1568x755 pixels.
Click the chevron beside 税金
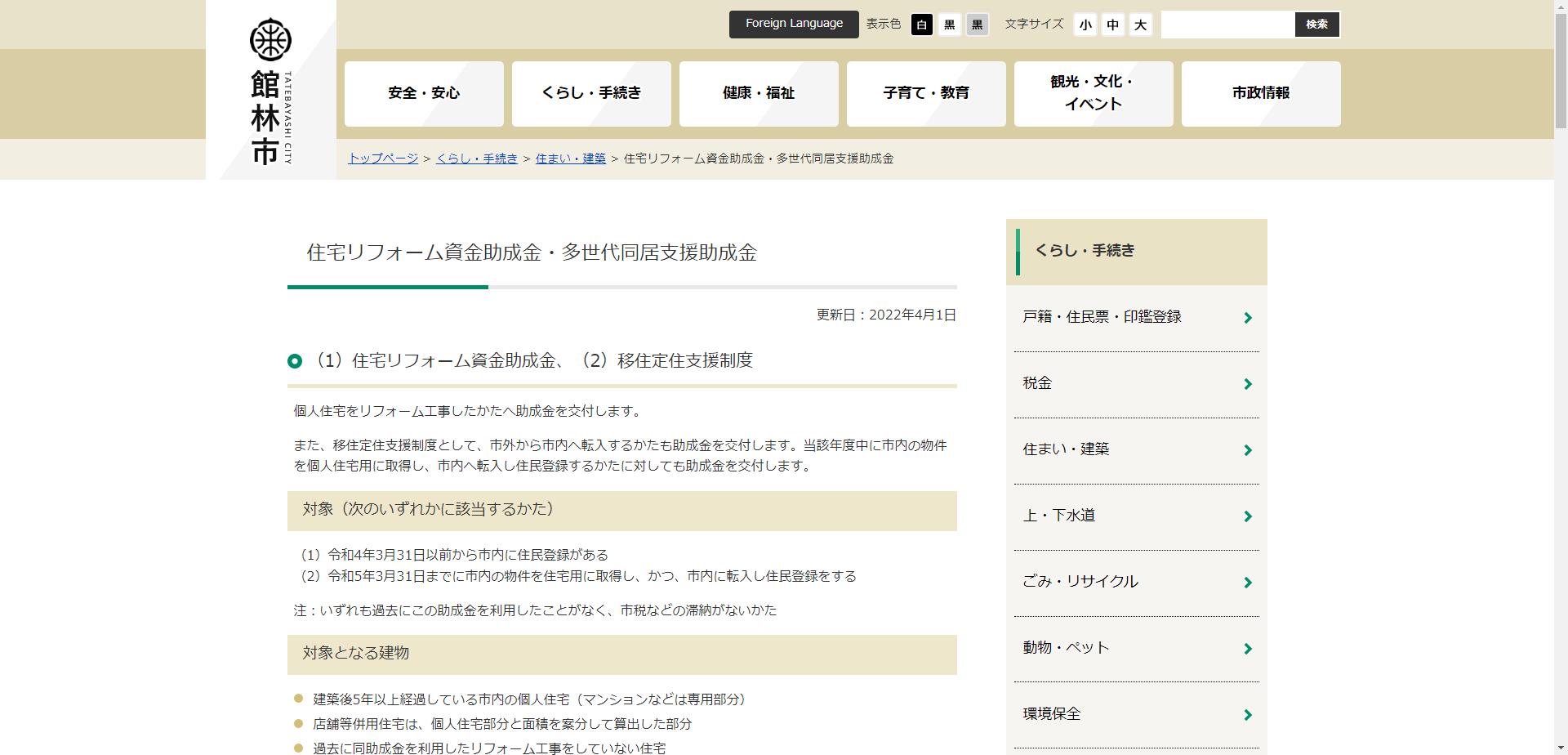[1248, 384]
